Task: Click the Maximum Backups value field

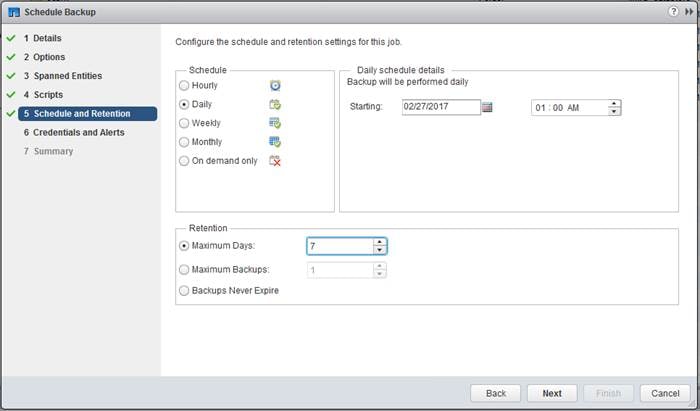Action: point(340,270)
